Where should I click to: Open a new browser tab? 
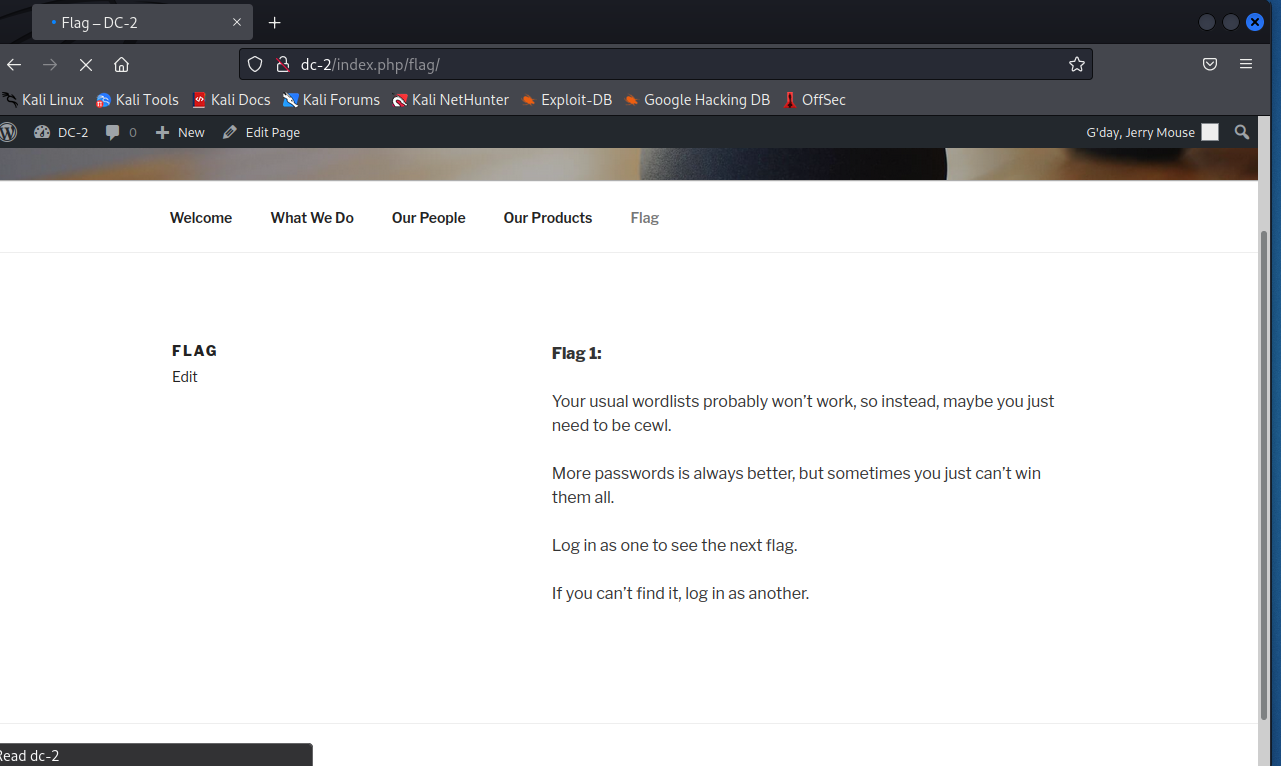[x=275, y=22]
